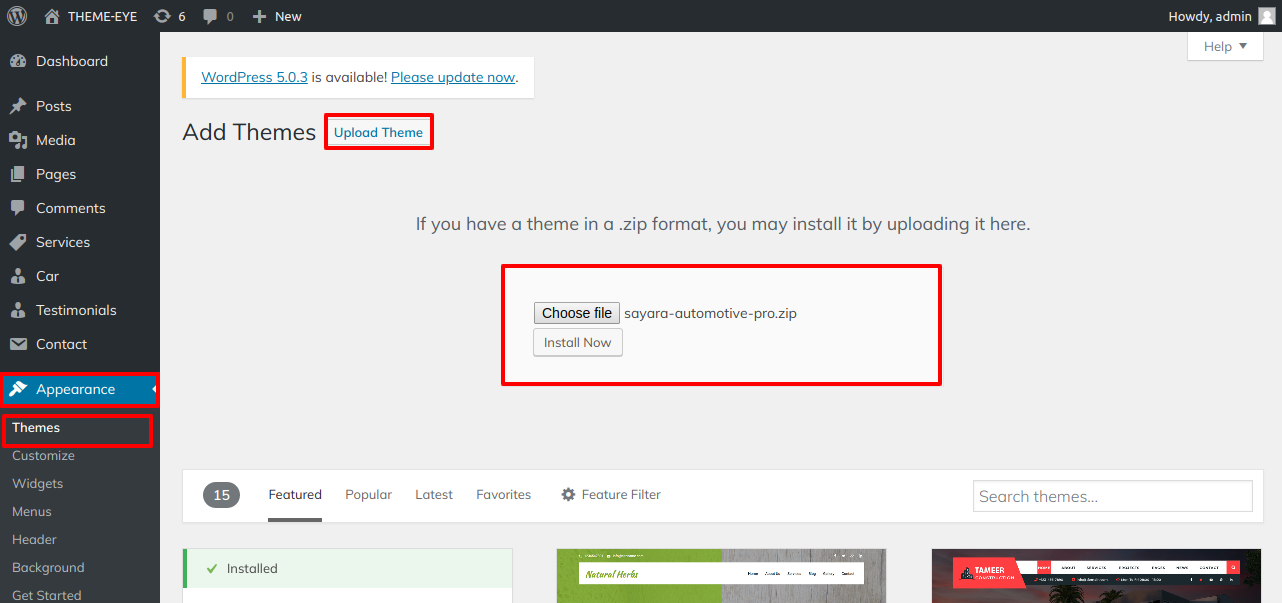Viewport: 1282px width, 603px height.
Task: Open the WordPress logo menu
Action: [x=15, y=15]
